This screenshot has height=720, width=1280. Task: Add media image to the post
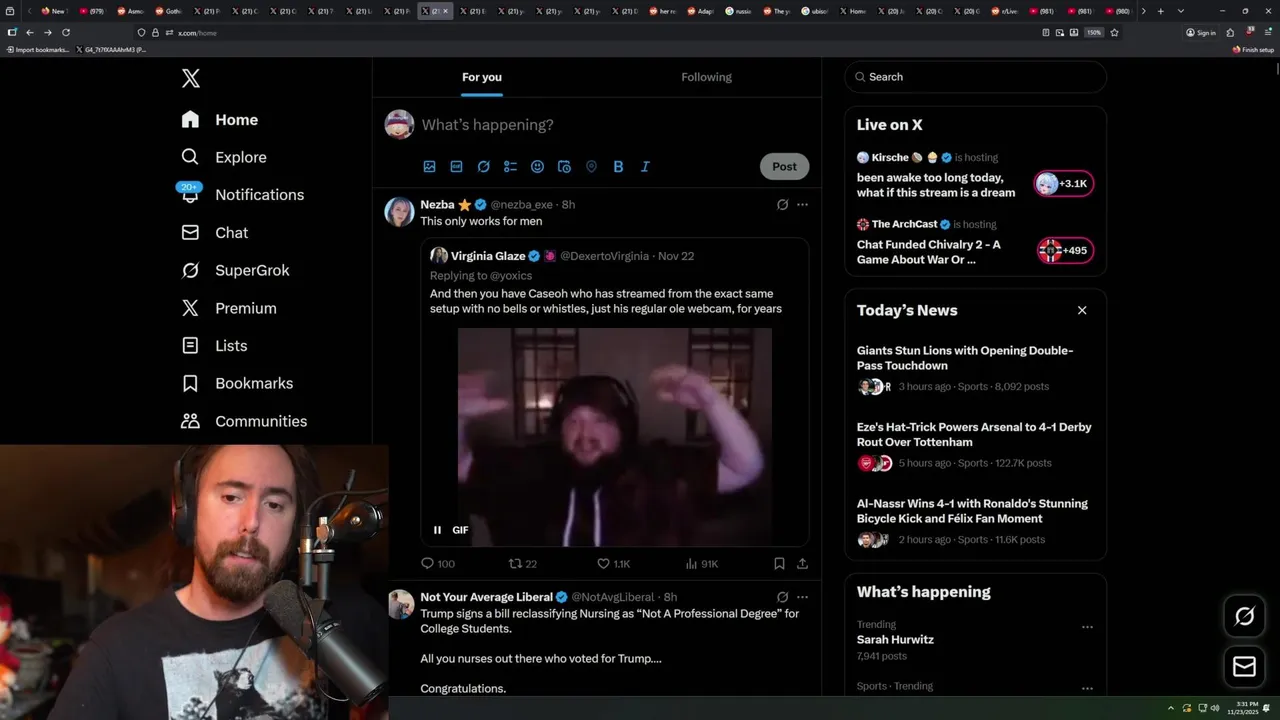pyautogui.click(x=429, y=167)
